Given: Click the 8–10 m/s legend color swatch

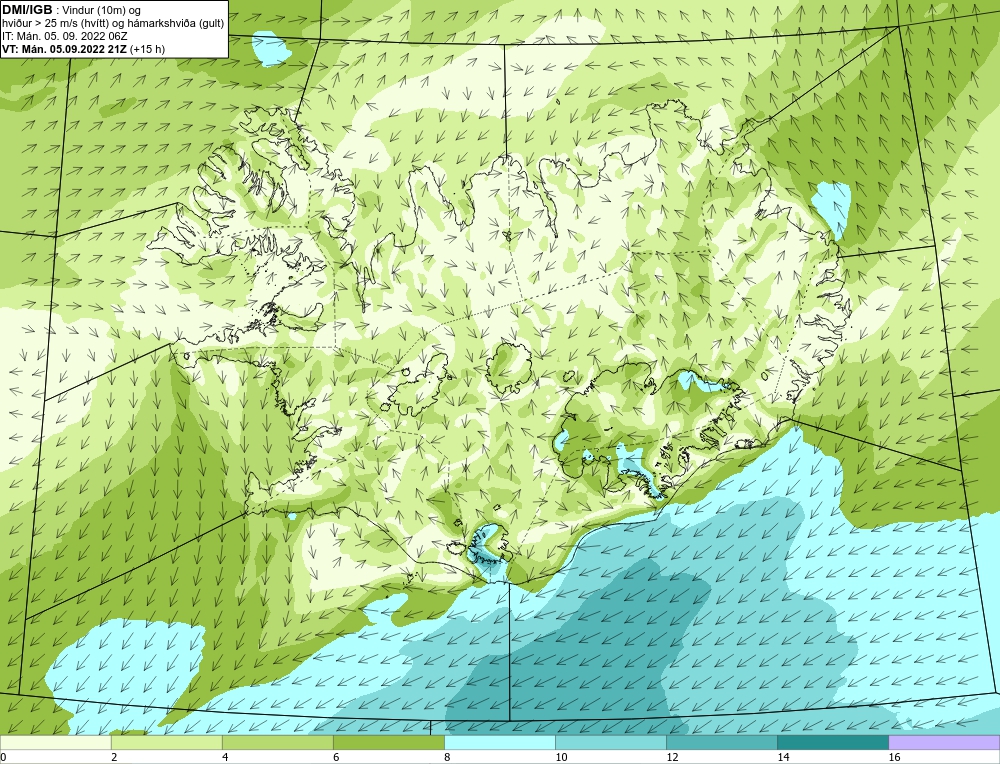Looking at the screenshot, I should click(x=499, y=742).
